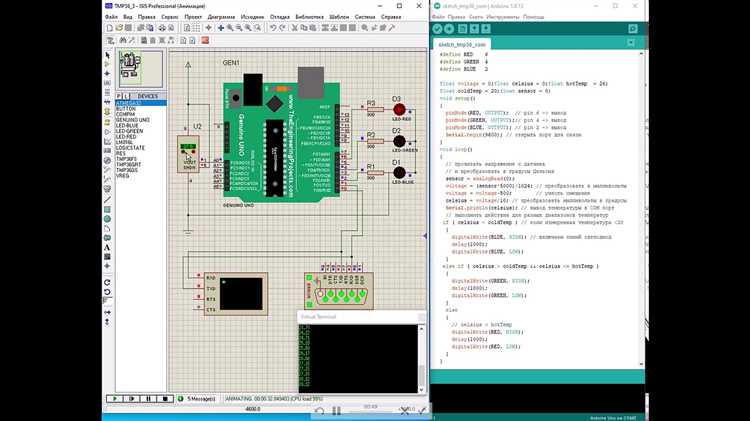750x421 pixels.
Task: Click the P pick devices button
Action: [x=119, y=96]
